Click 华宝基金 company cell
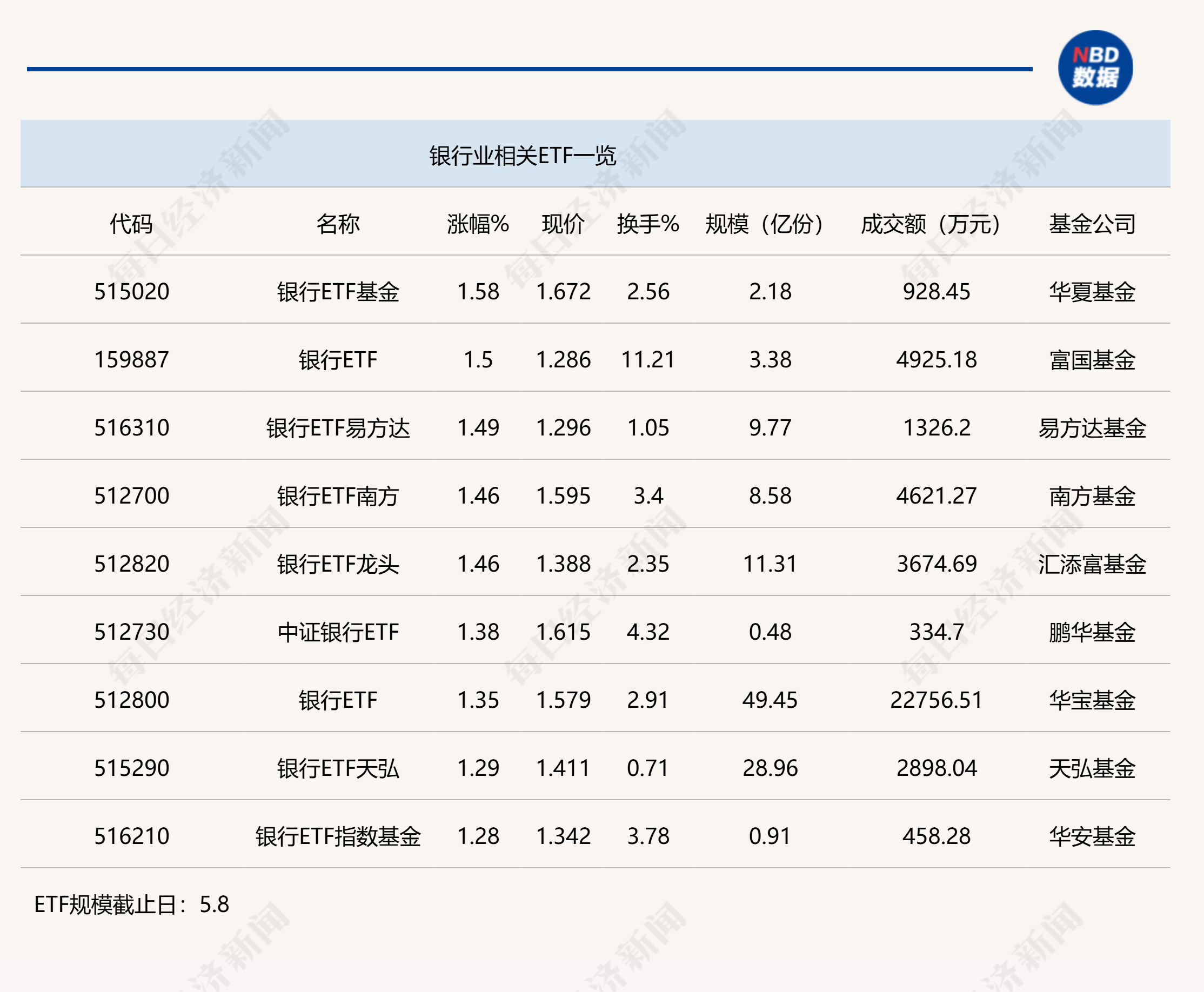The image size is (1204, 992). click(x=1092, y=700)
